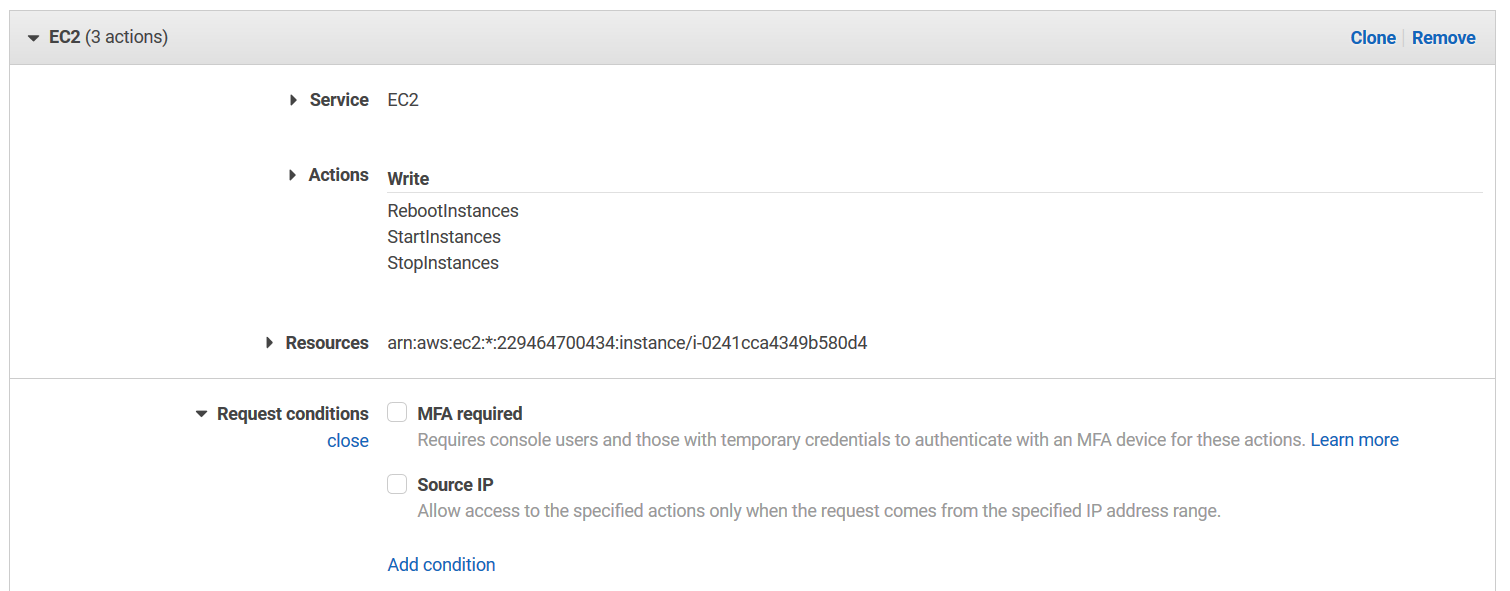
Task: Click the close link under Request conditions
Action: (x=347, y=441)
